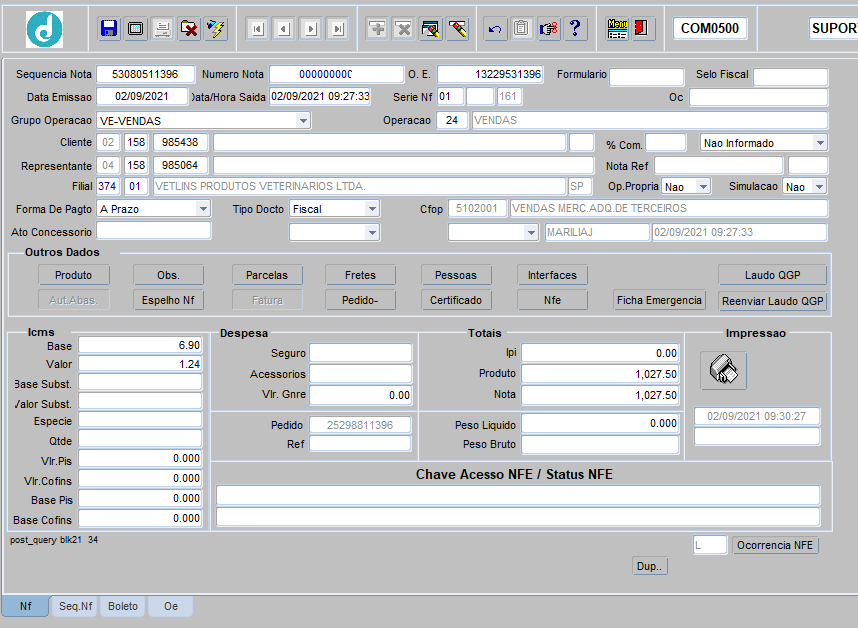Viewport: 858px width, 628px height.
Task: Open empty dropdown left of MARILIAJ field
Action: point(531,232)
